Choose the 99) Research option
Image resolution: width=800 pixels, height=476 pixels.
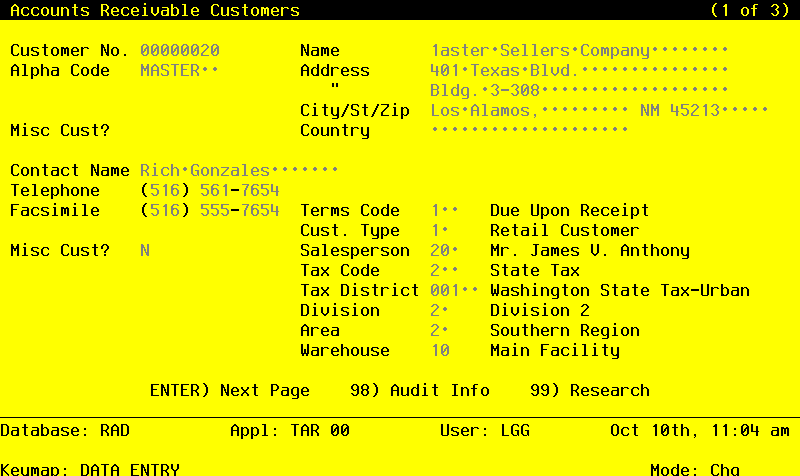pyautogui.click(x=590, y=390)
